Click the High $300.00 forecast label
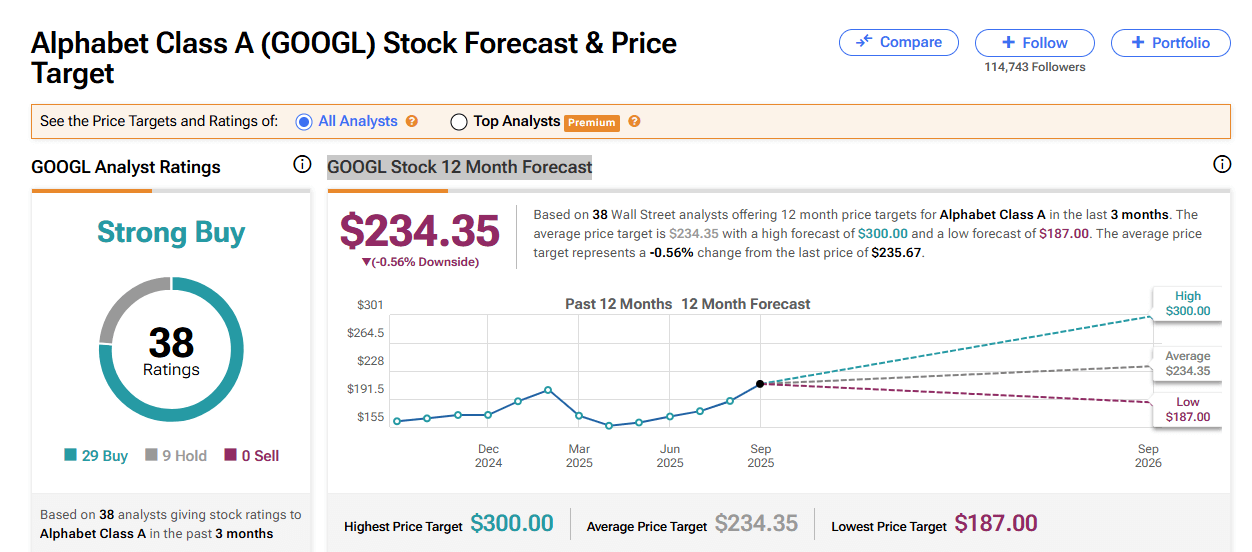 1187,304
